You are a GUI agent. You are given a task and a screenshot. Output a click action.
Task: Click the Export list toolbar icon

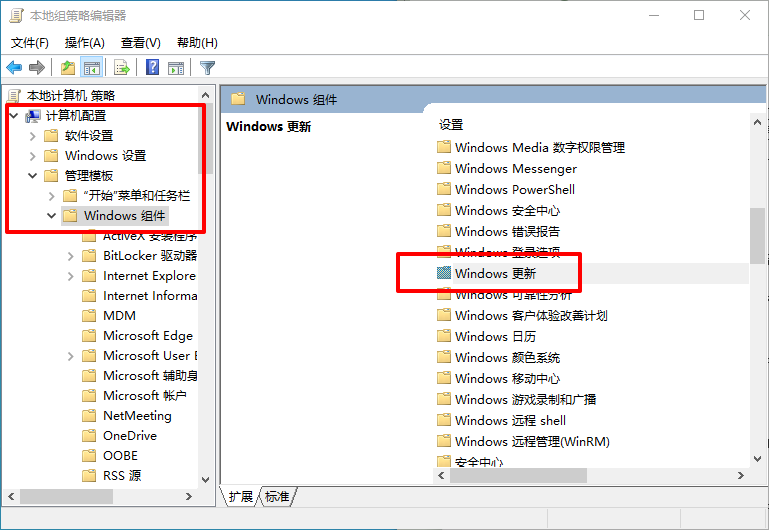click(122, 68)
